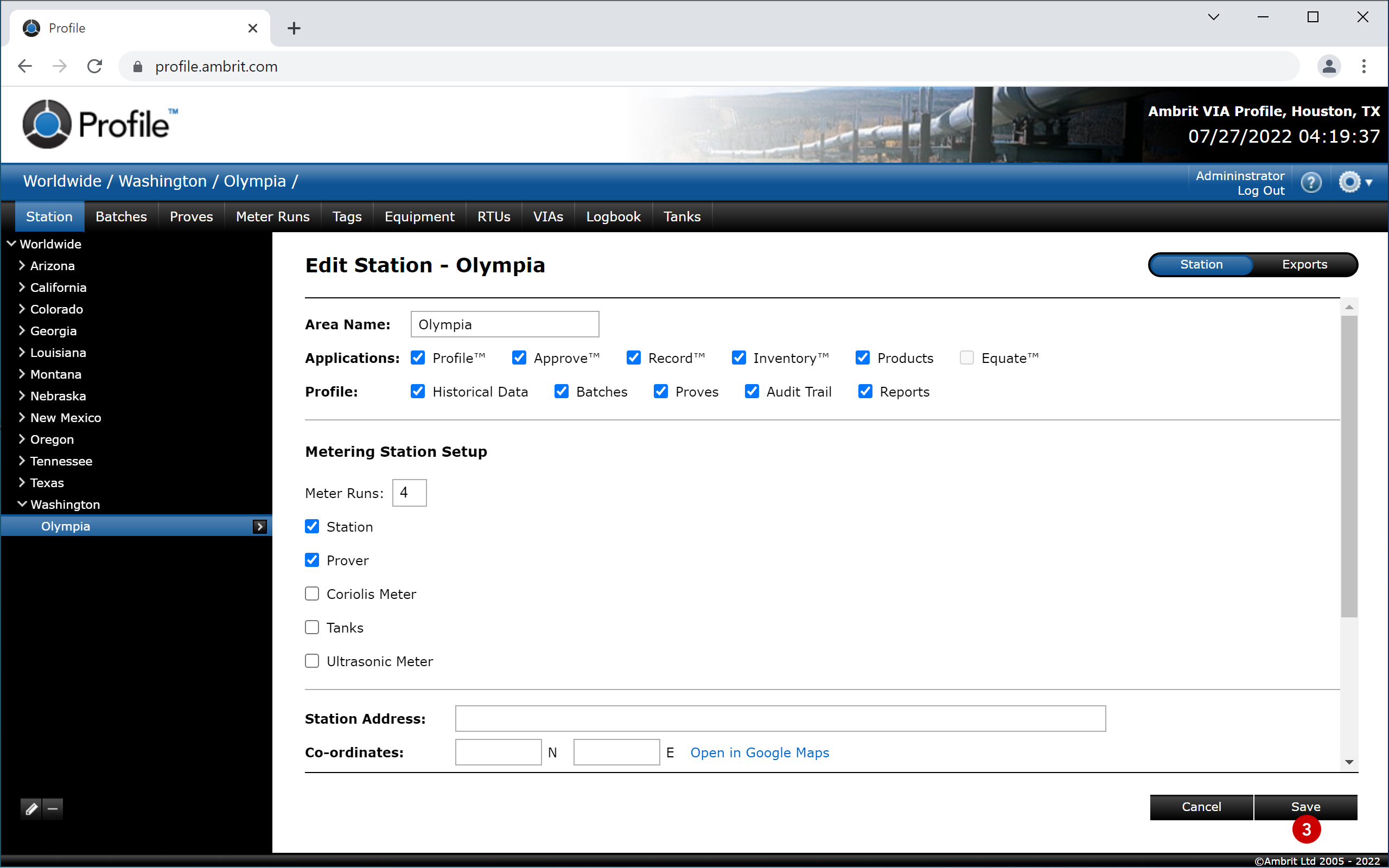1389x868 pixels.
Task: Click the Profile logo in header
Action: point(100,124)
